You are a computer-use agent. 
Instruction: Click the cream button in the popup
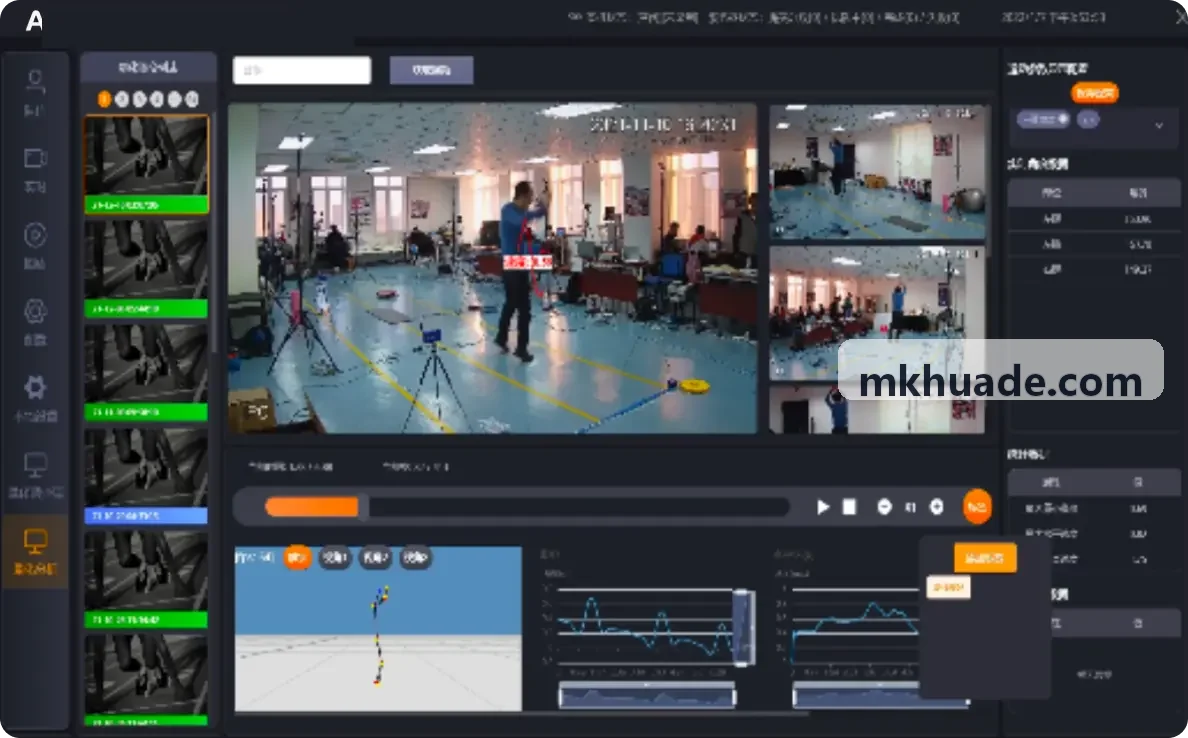pyautogui.click(x=948, y=587)
